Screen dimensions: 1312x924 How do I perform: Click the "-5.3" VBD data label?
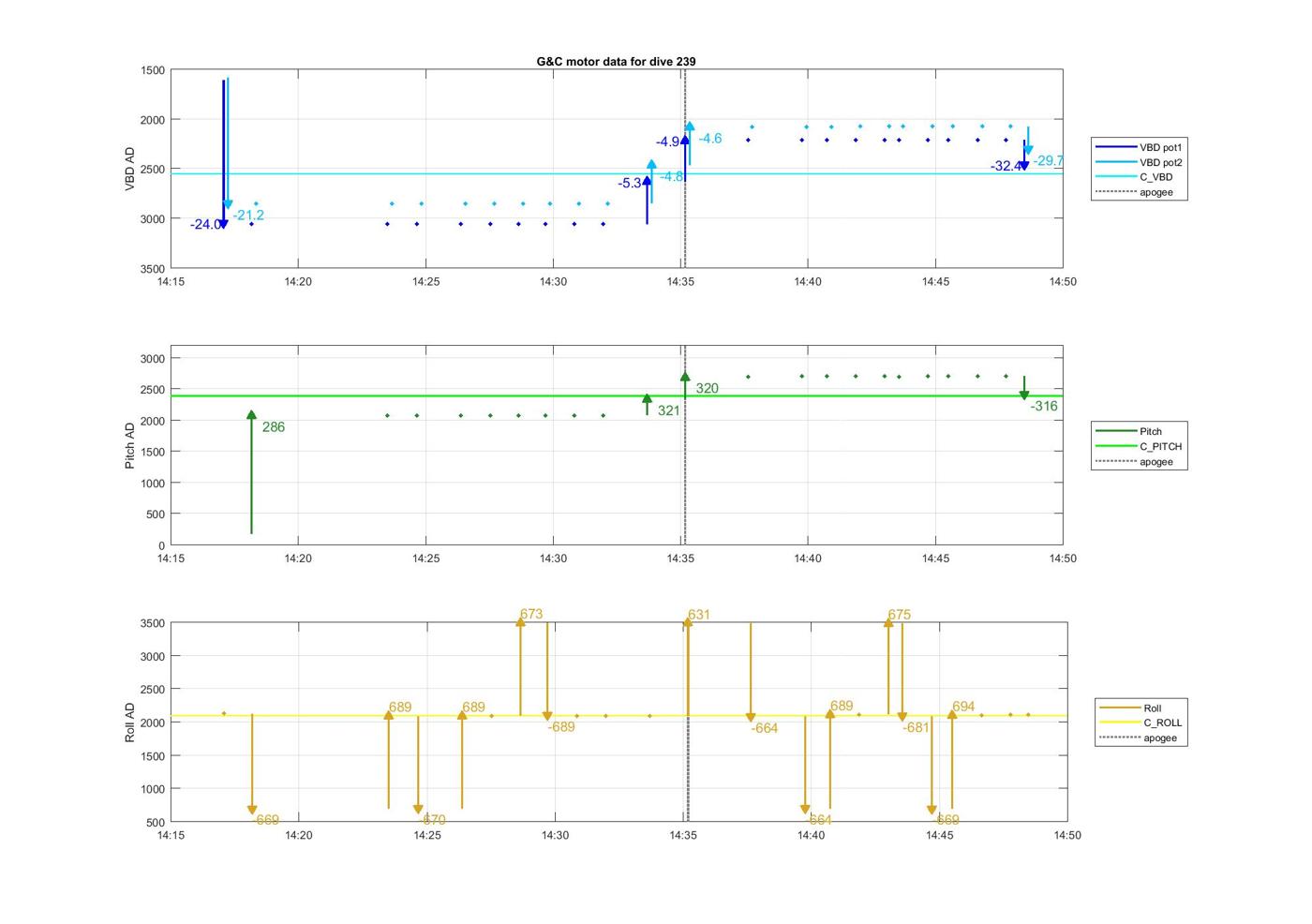630,183
